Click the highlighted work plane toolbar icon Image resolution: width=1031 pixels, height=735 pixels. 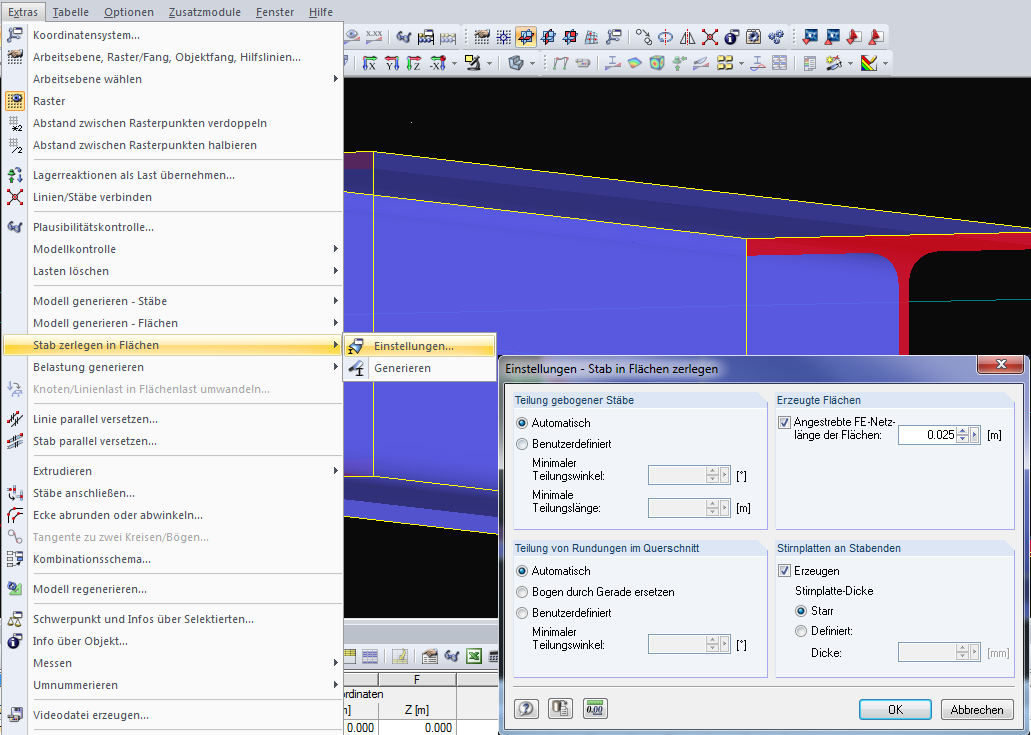click(525, 37)
